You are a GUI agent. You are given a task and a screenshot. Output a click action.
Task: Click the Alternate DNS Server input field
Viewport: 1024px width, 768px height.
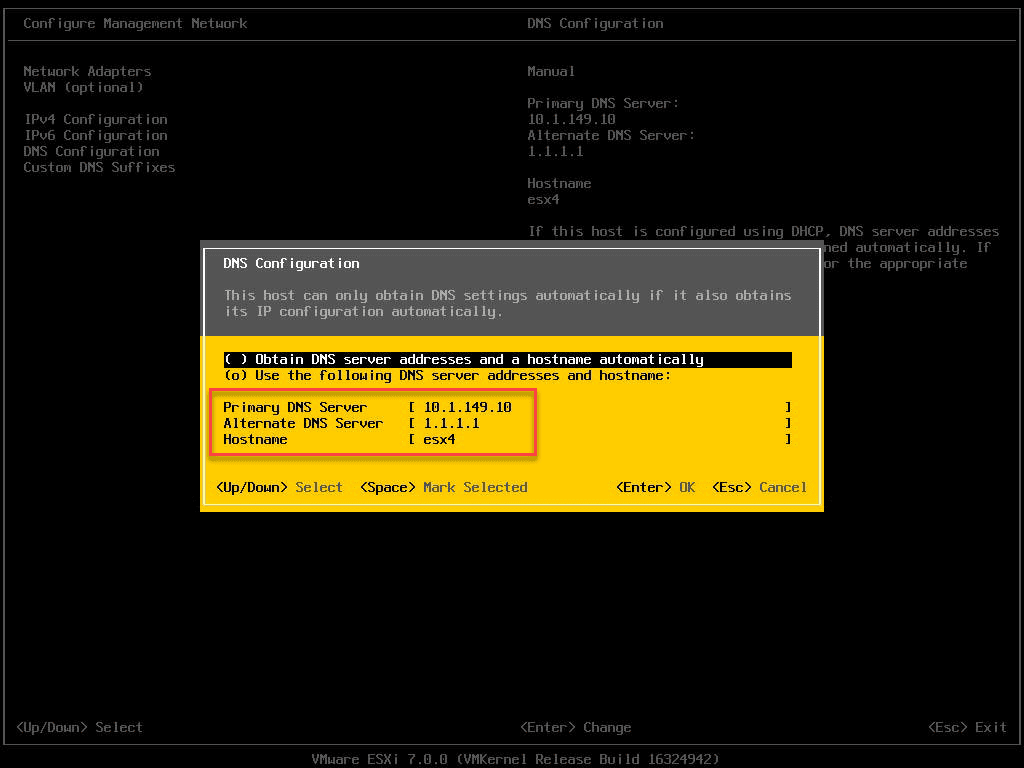[600, 424]
